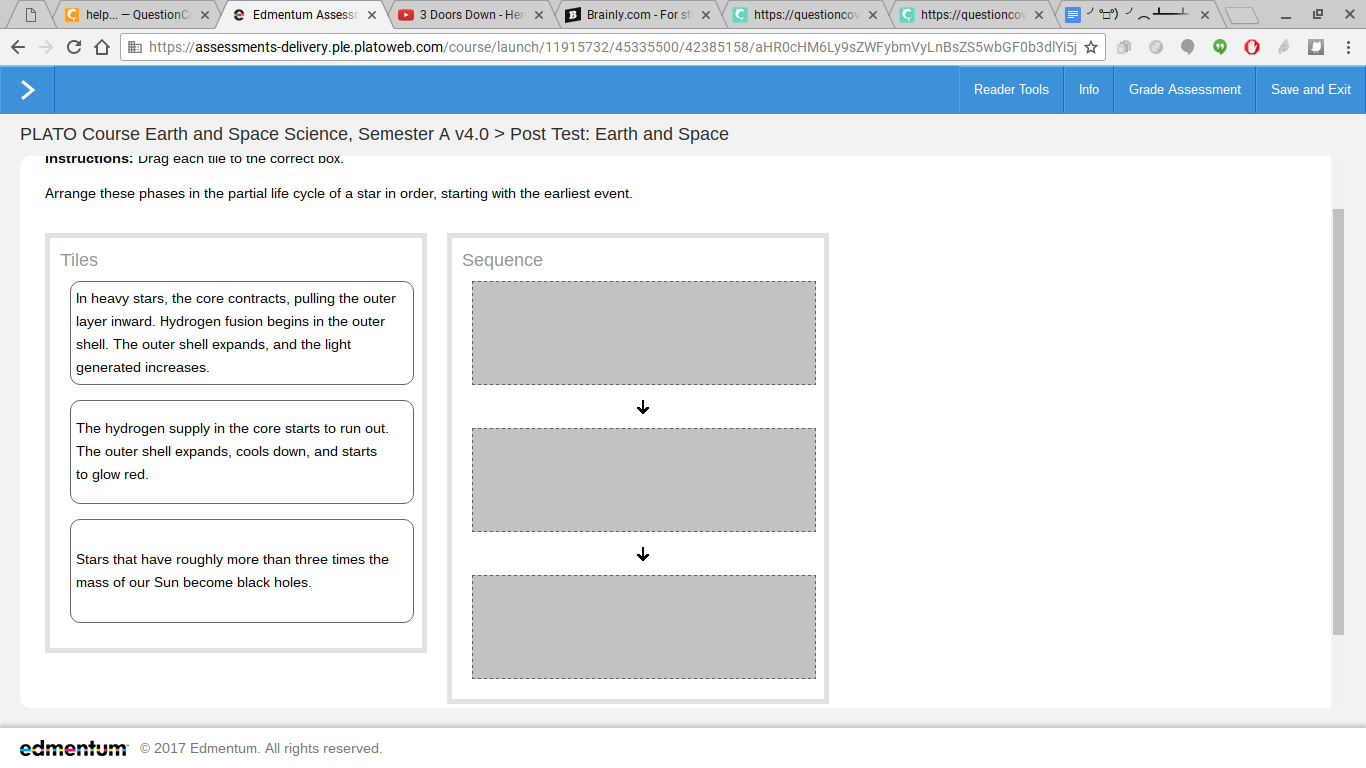
Task: Click the first empty Sequence box
Action: pos(644,333)
